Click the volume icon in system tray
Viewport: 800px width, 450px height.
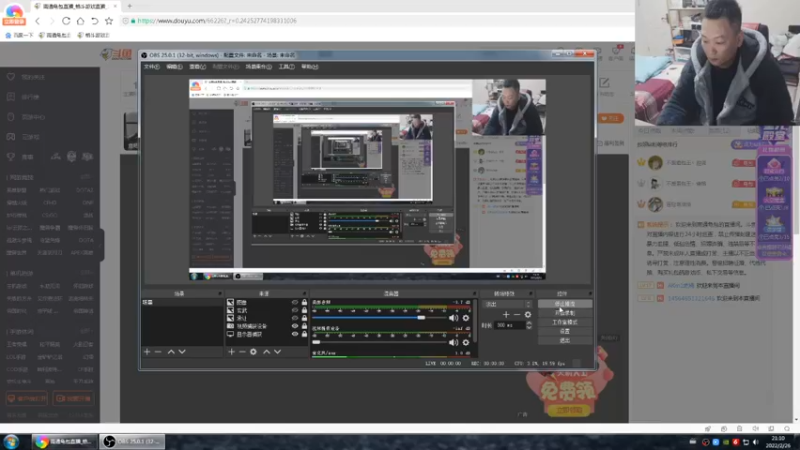756,442
